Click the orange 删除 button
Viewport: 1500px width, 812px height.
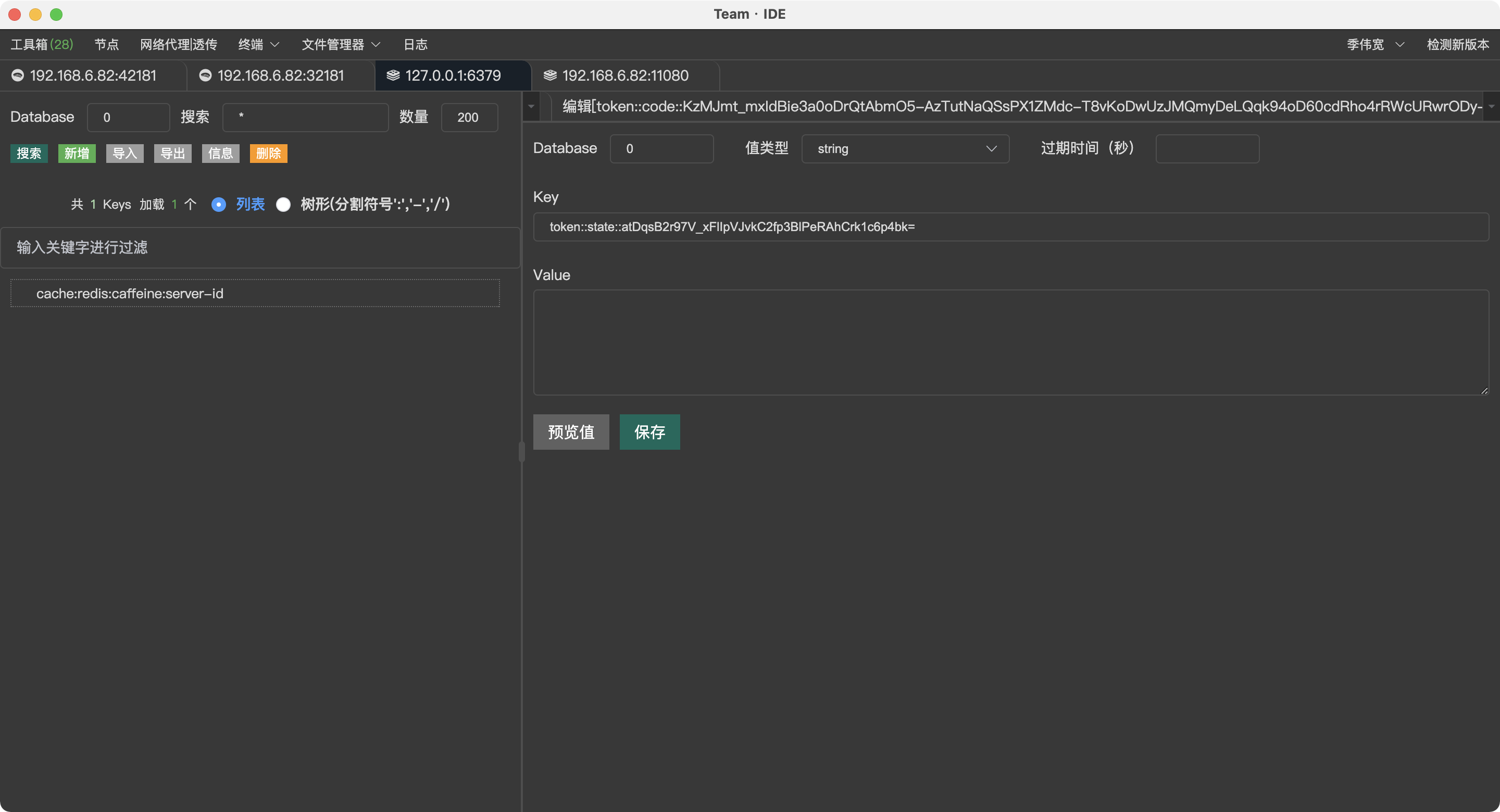coord(268,154)
